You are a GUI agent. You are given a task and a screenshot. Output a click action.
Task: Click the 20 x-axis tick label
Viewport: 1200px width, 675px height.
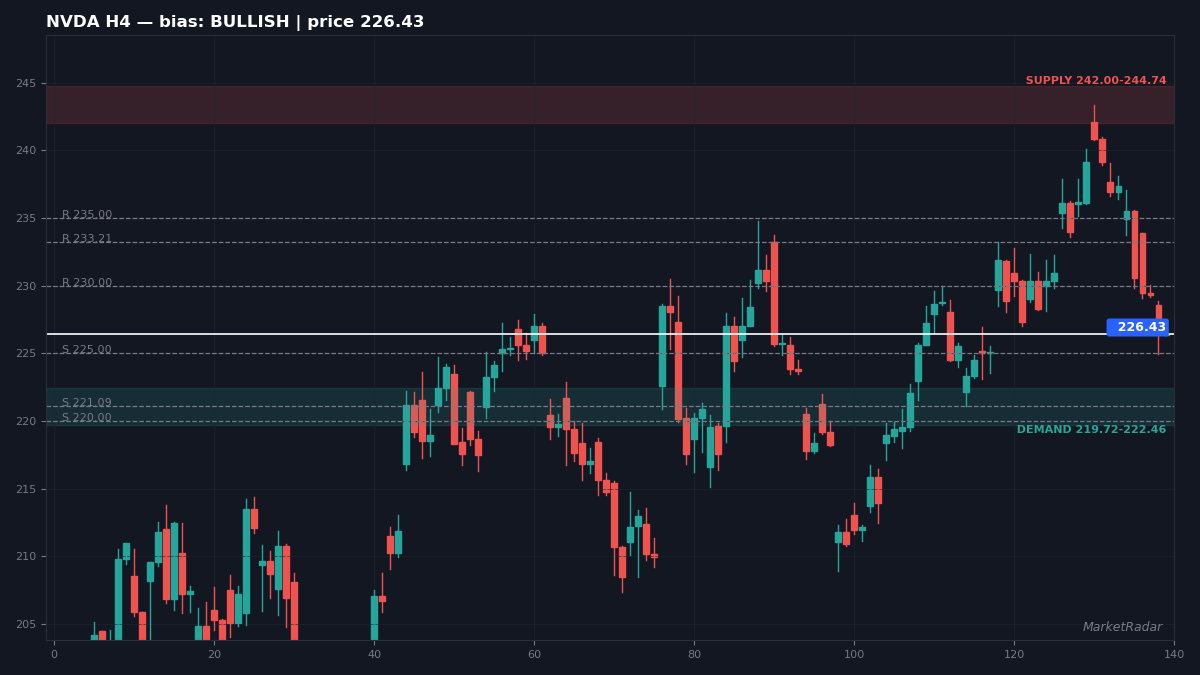click(x=214, y=654)
